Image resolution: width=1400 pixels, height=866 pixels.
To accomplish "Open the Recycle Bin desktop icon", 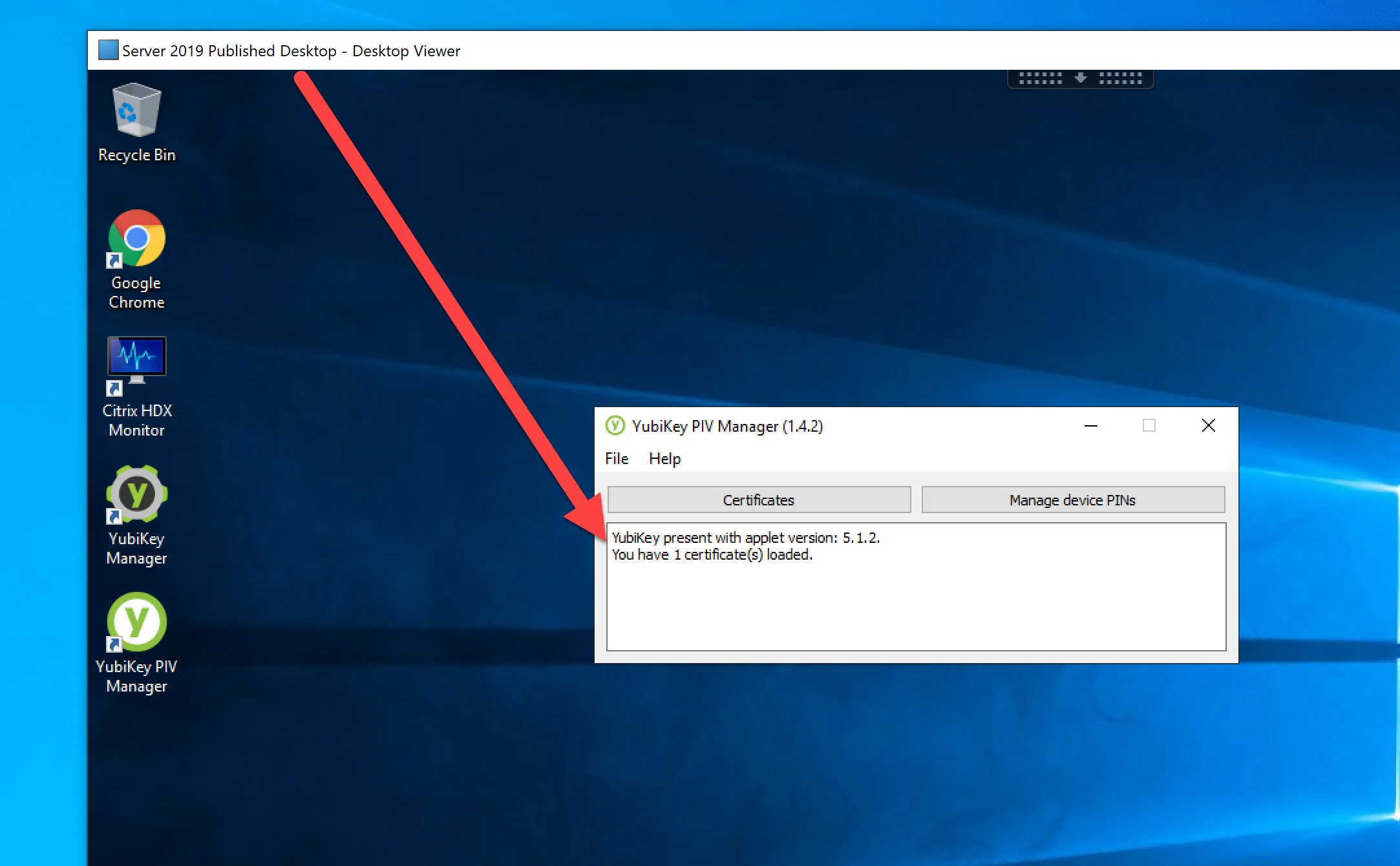I will pos(136,123).
